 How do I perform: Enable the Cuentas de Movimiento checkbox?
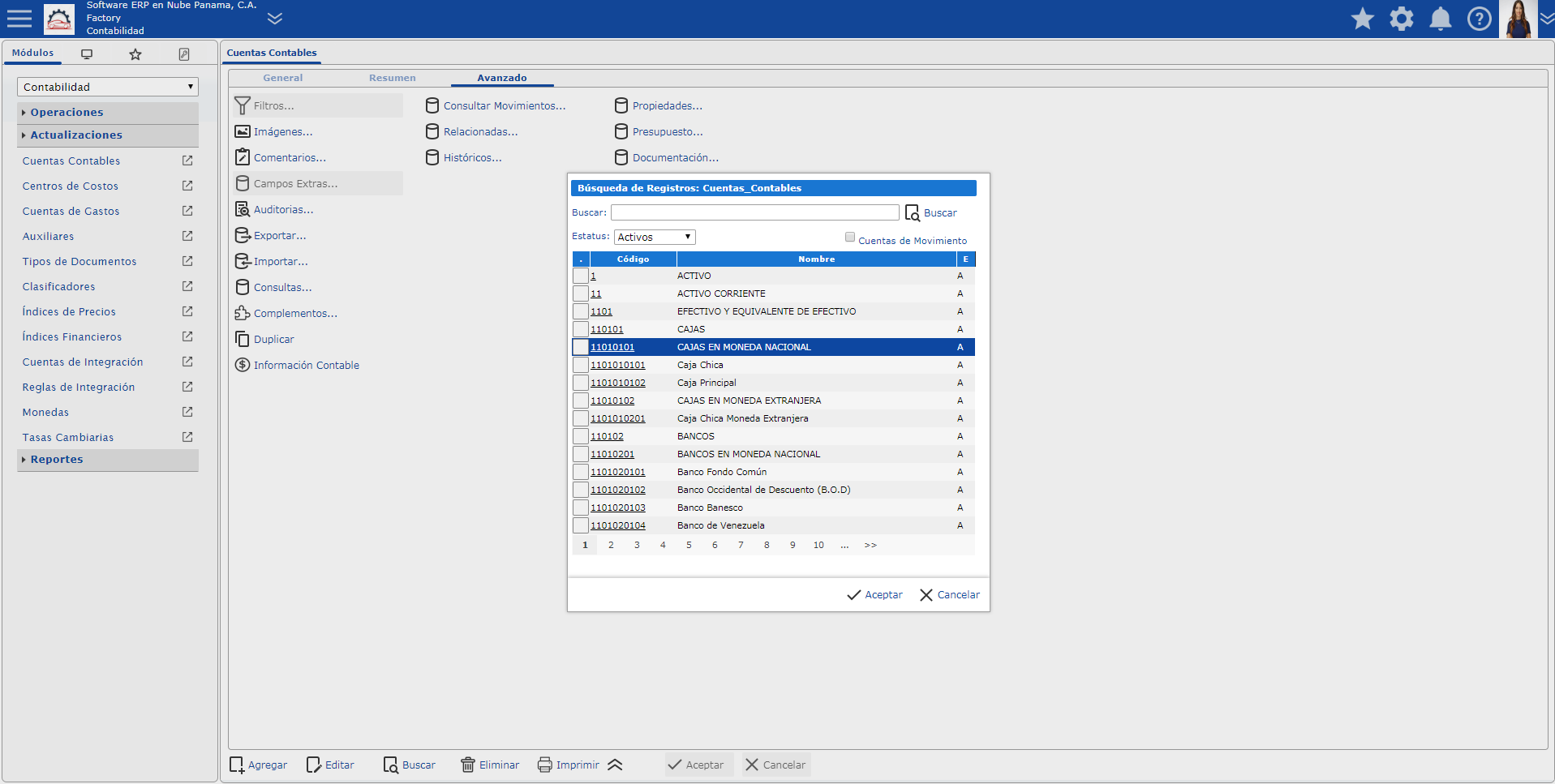tap(850, 238)
